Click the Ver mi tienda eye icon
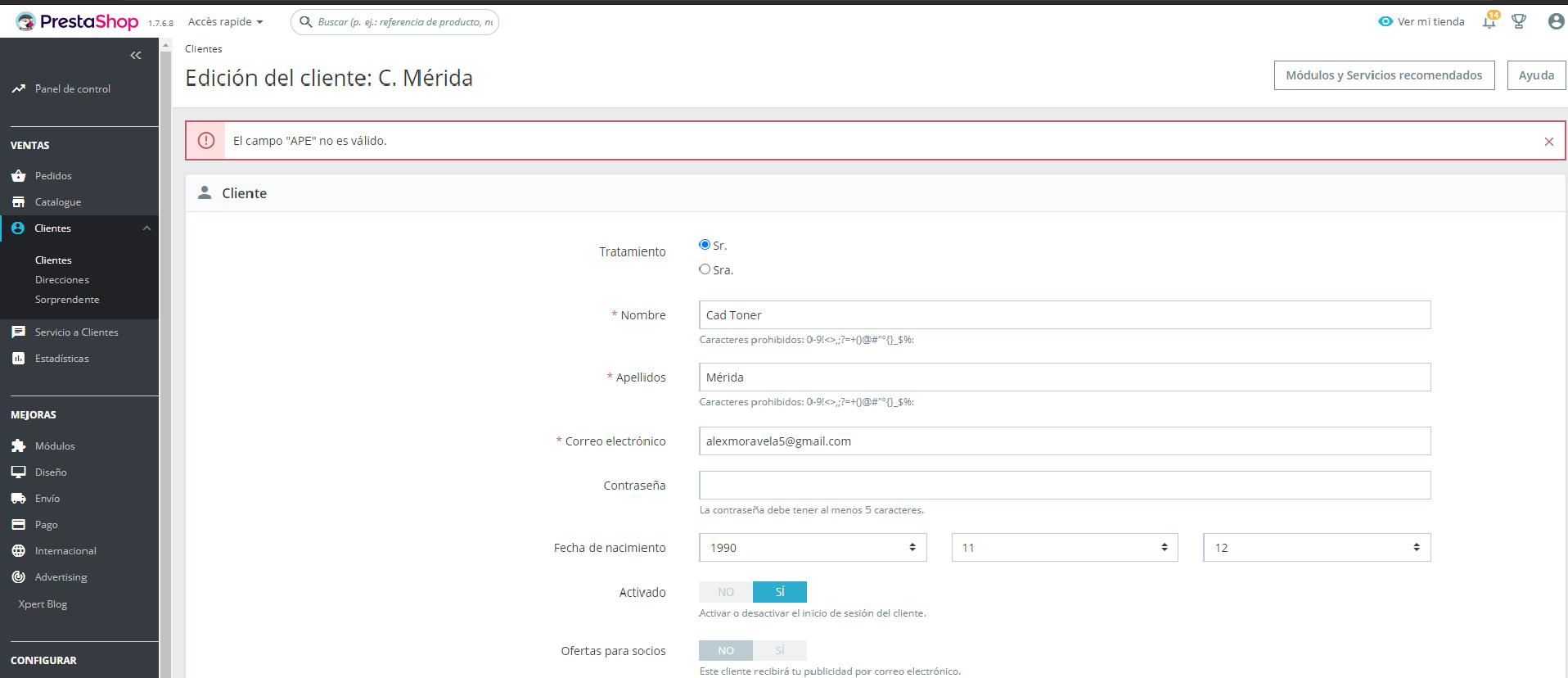Image resolution: width=1568 pixels, height=678 pixels. [x=1385, y=21]
